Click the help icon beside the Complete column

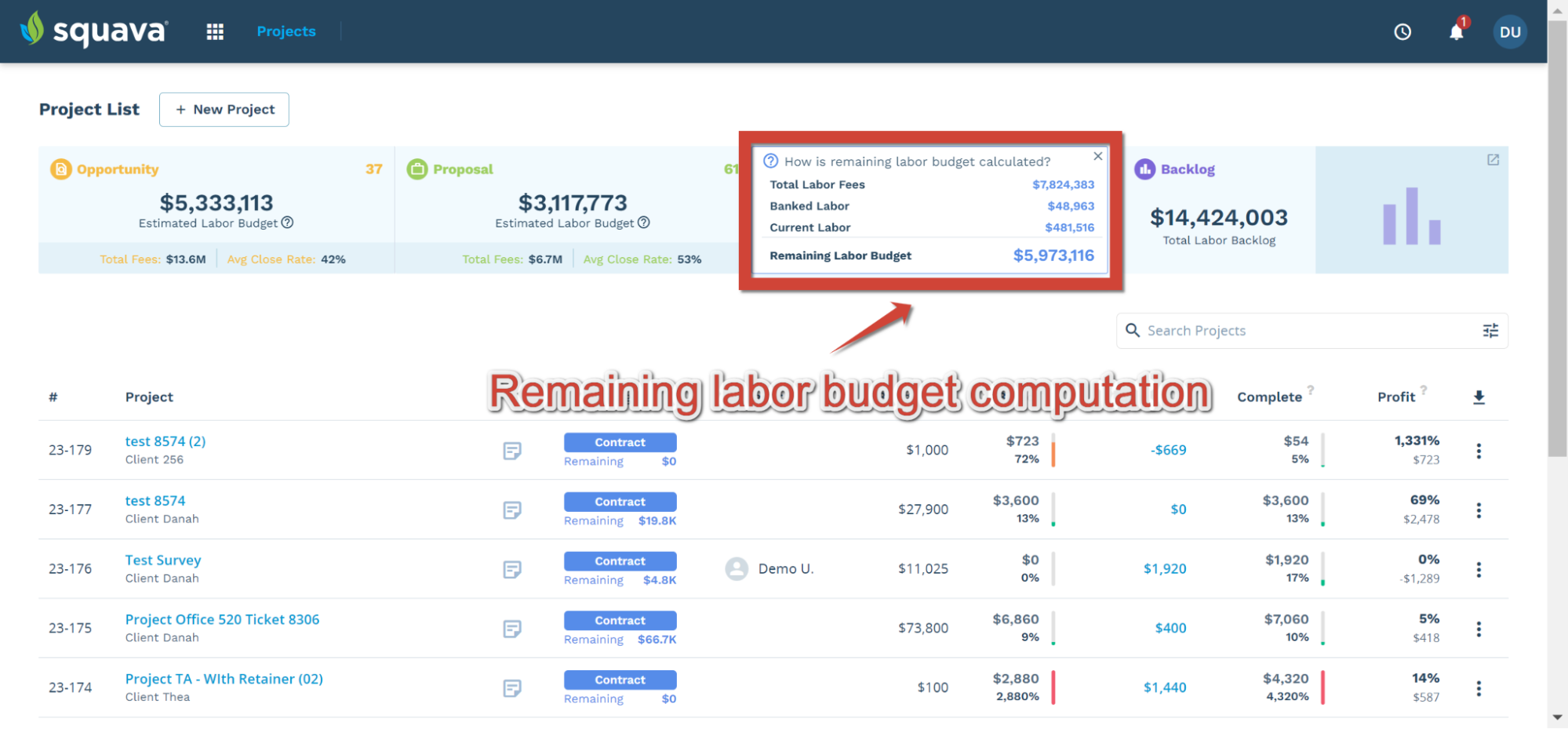pos(1311,390)
